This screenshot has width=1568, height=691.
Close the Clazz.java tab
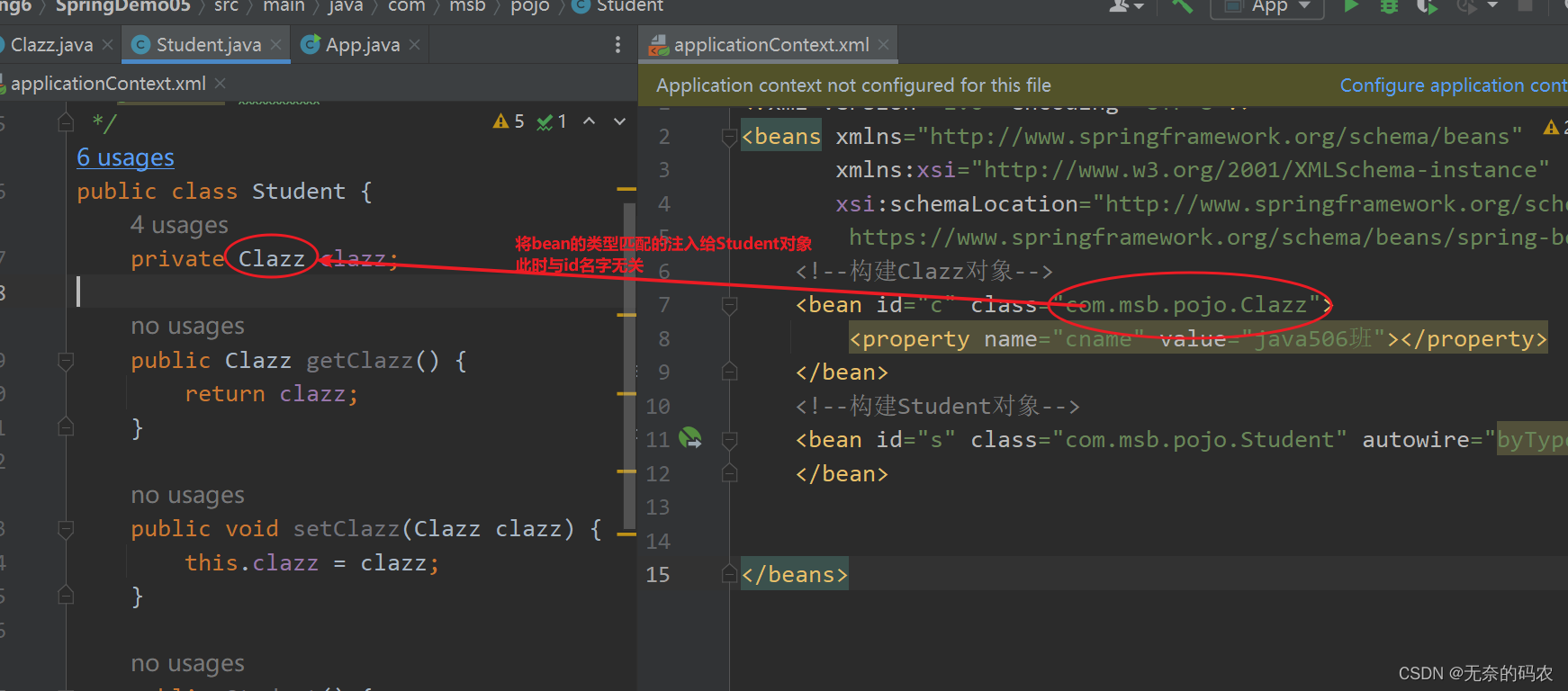108,44
